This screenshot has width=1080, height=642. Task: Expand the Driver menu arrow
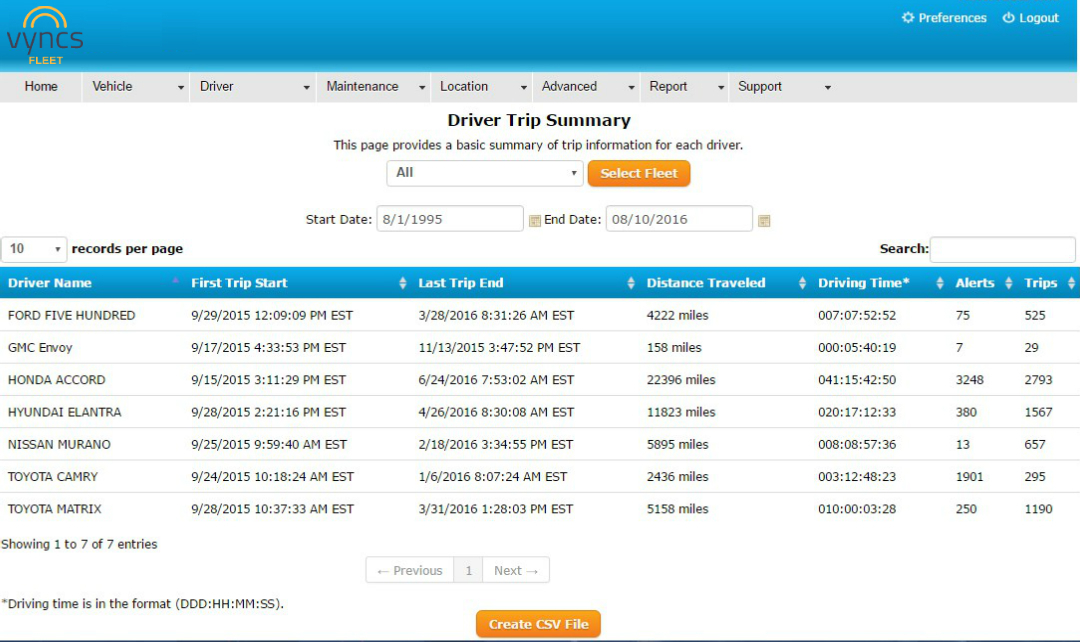point(307,88)
